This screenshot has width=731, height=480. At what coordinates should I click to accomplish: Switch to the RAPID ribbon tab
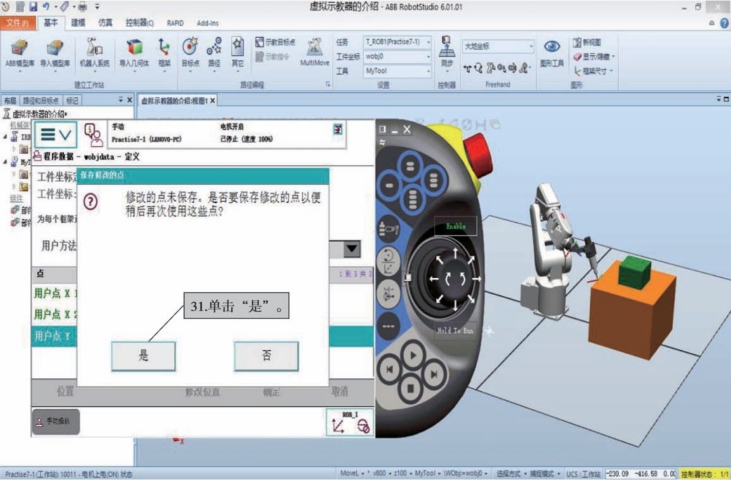click(175, 23)
